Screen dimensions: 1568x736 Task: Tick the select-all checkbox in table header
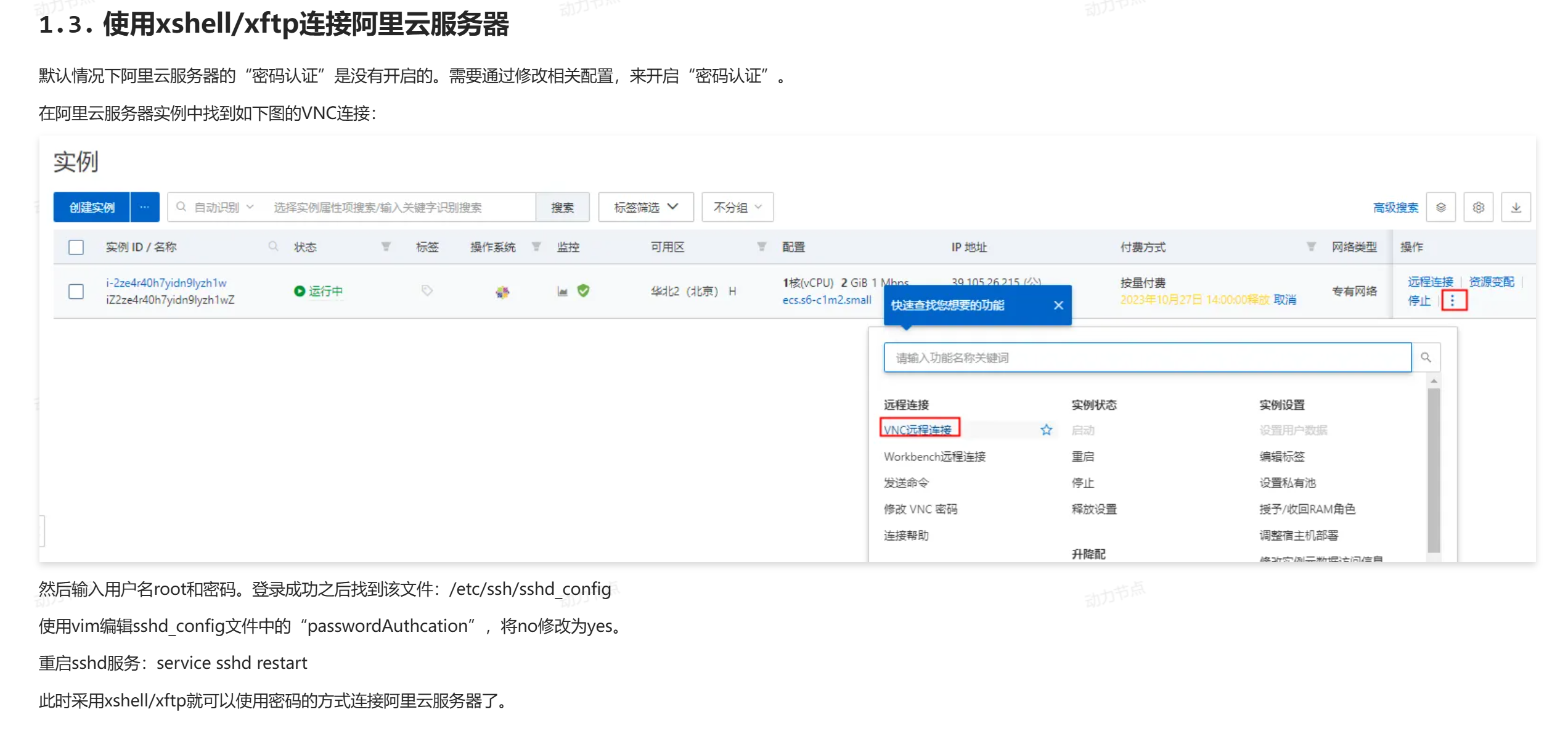click(x=76, y=247)
